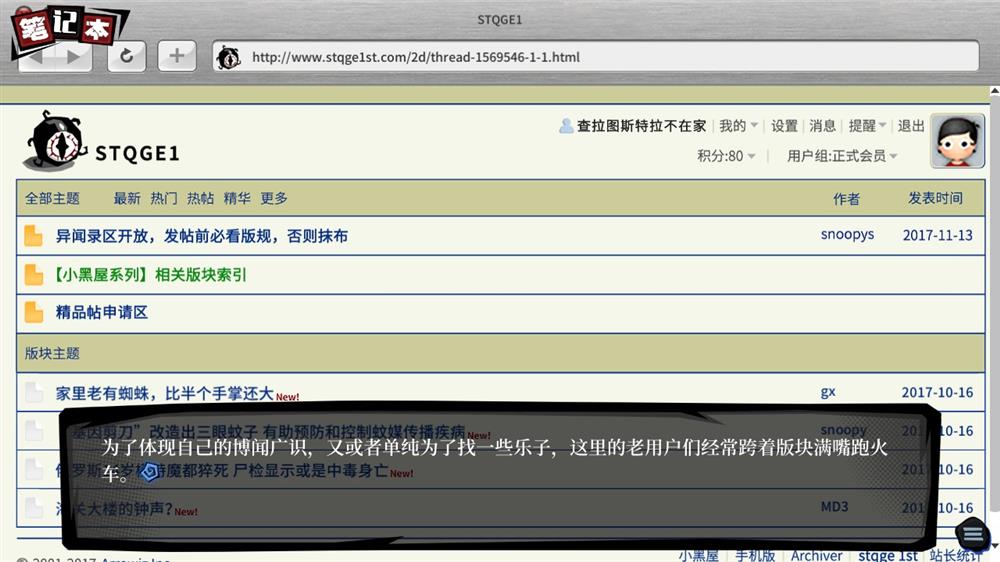Expand the 积分:80 dropdown
This screenshot has width=1000, height=562.
pyautogui.click(x=726, y=156)
